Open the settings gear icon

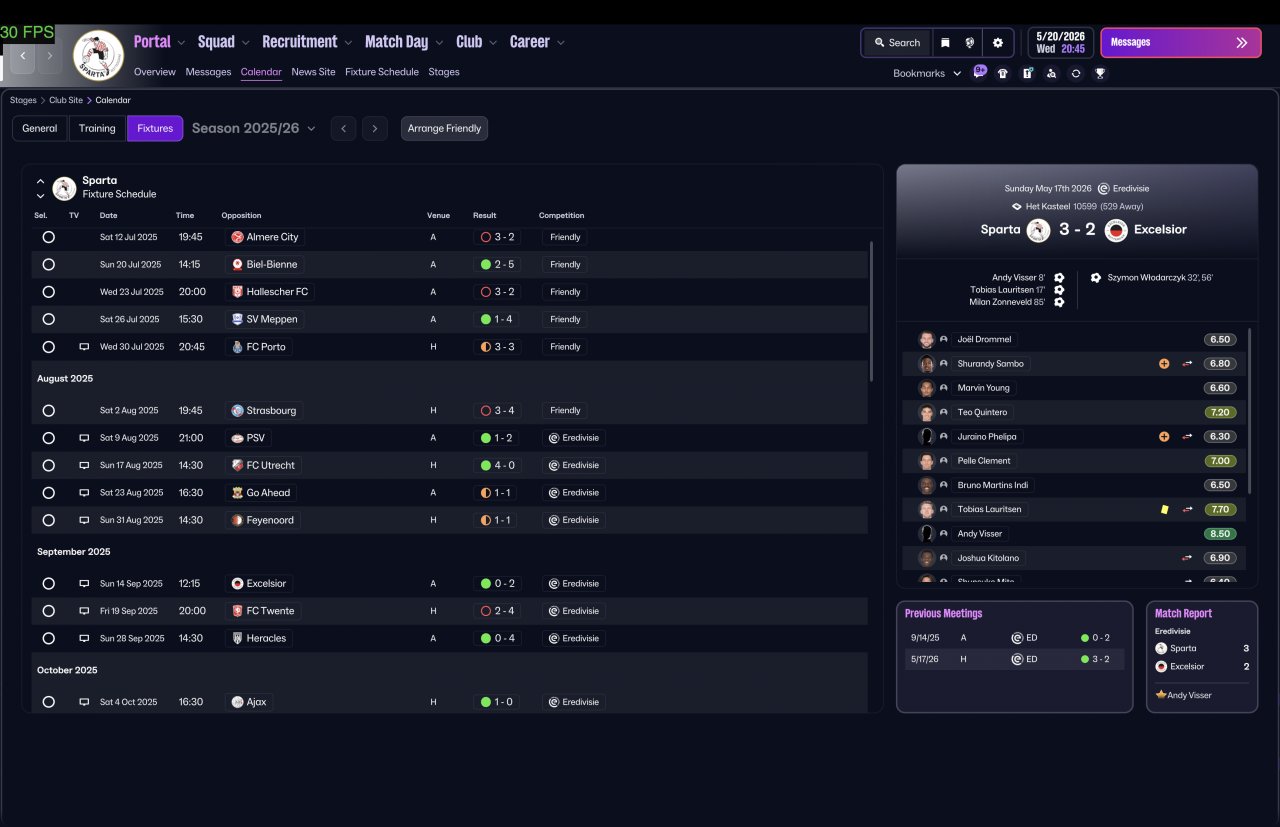coord(997,43)
